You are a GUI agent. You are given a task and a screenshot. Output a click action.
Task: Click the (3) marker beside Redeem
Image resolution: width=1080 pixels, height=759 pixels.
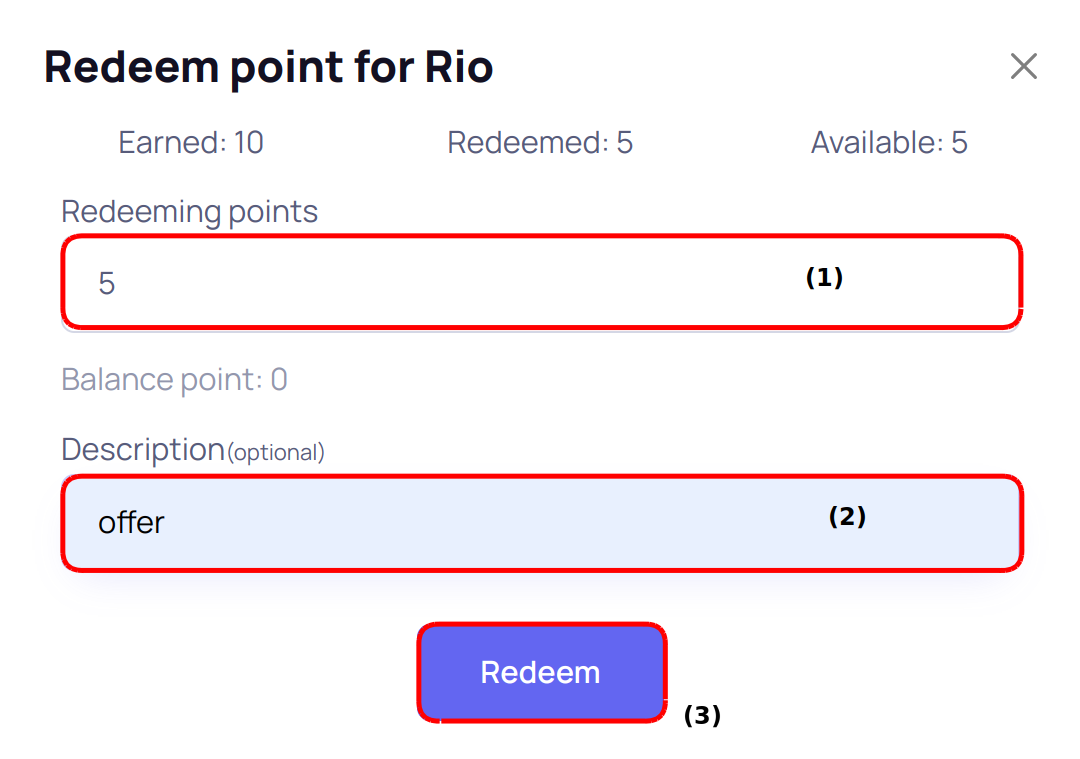pos(701,716)
